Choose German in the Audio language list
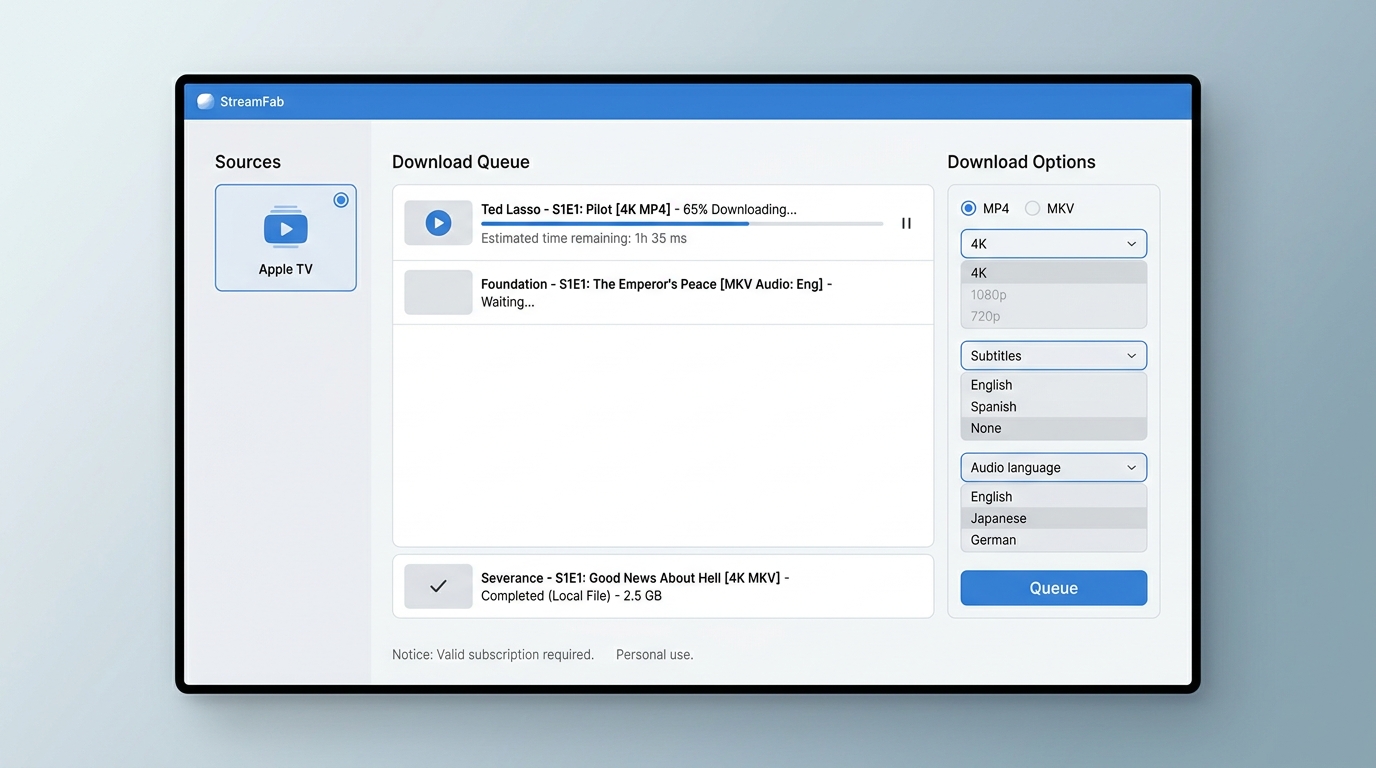The image size is (1376, 768). [x=1054, y=540]
